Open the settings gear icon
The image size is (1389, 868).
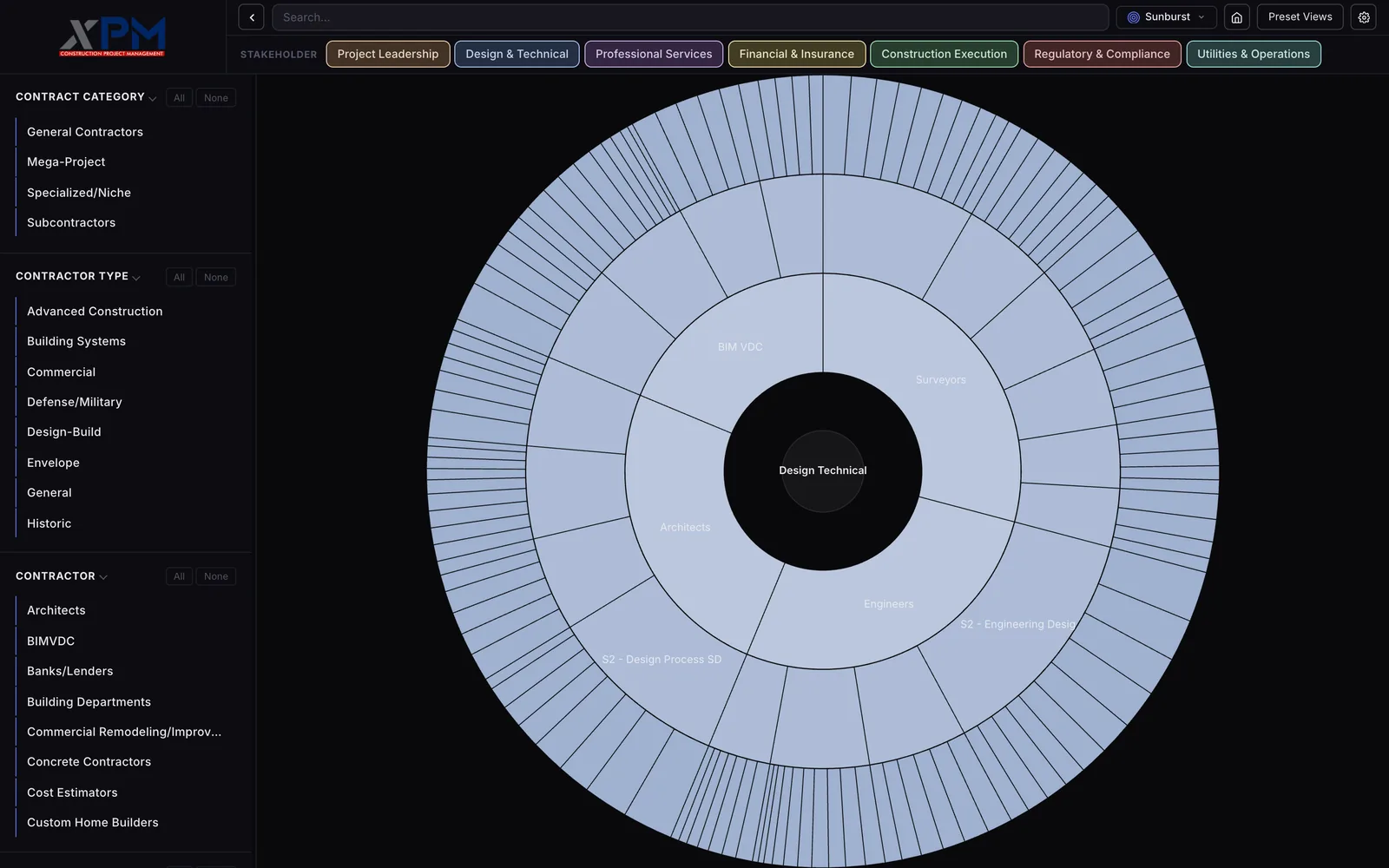point(1364,17)
